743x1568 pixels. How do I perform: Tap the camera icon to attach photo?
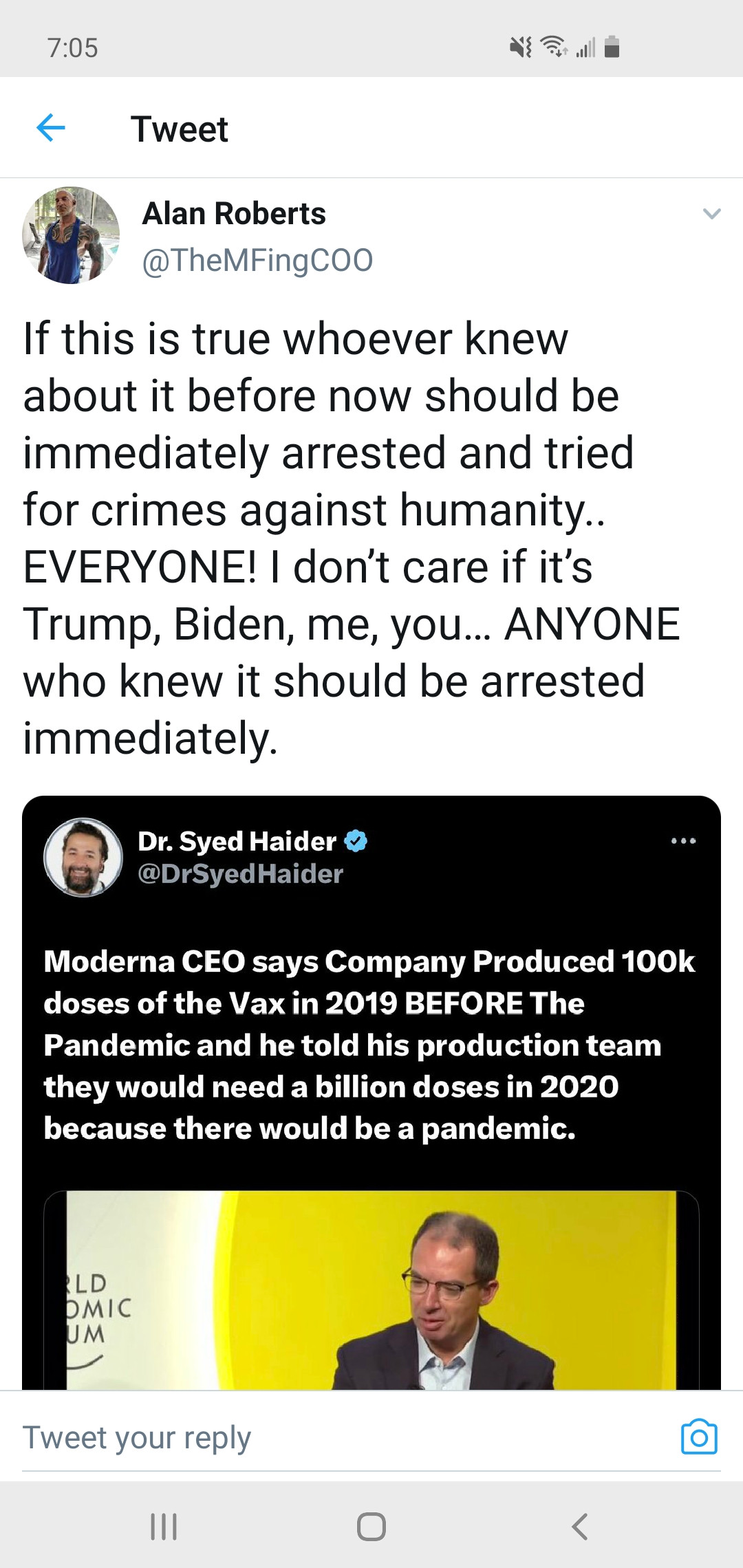click(699, 1437)
